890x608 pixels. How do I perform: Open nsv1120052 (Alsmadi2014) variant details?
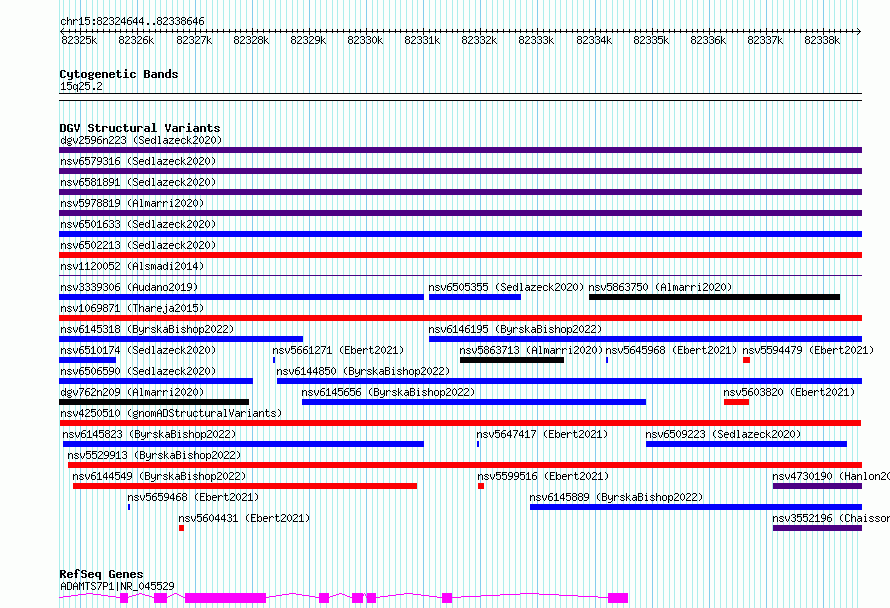point(132,266)
